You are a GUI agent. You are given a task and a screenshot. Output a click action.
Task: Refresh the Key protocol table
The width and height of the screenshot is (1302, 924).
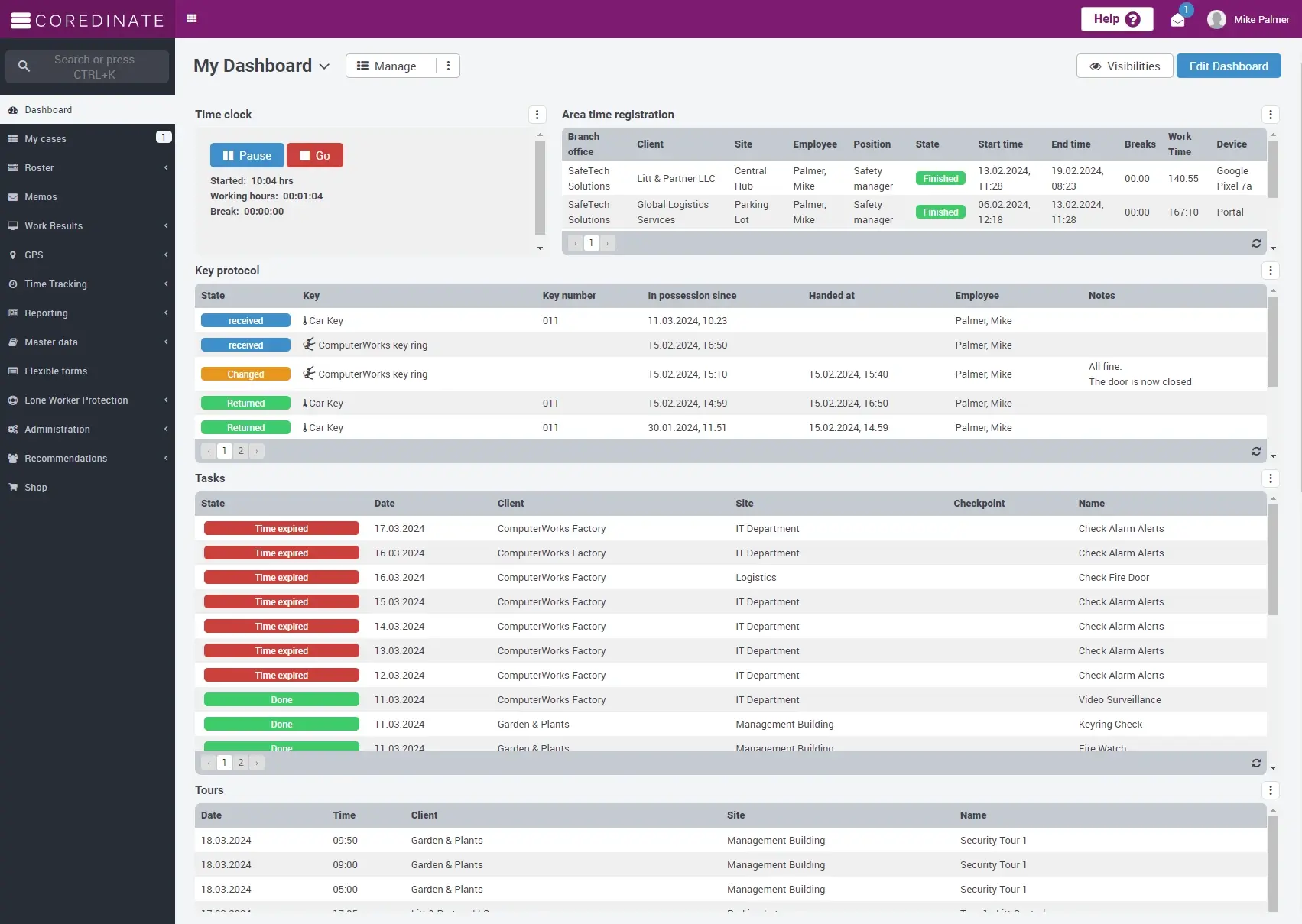pos(1255,451)
